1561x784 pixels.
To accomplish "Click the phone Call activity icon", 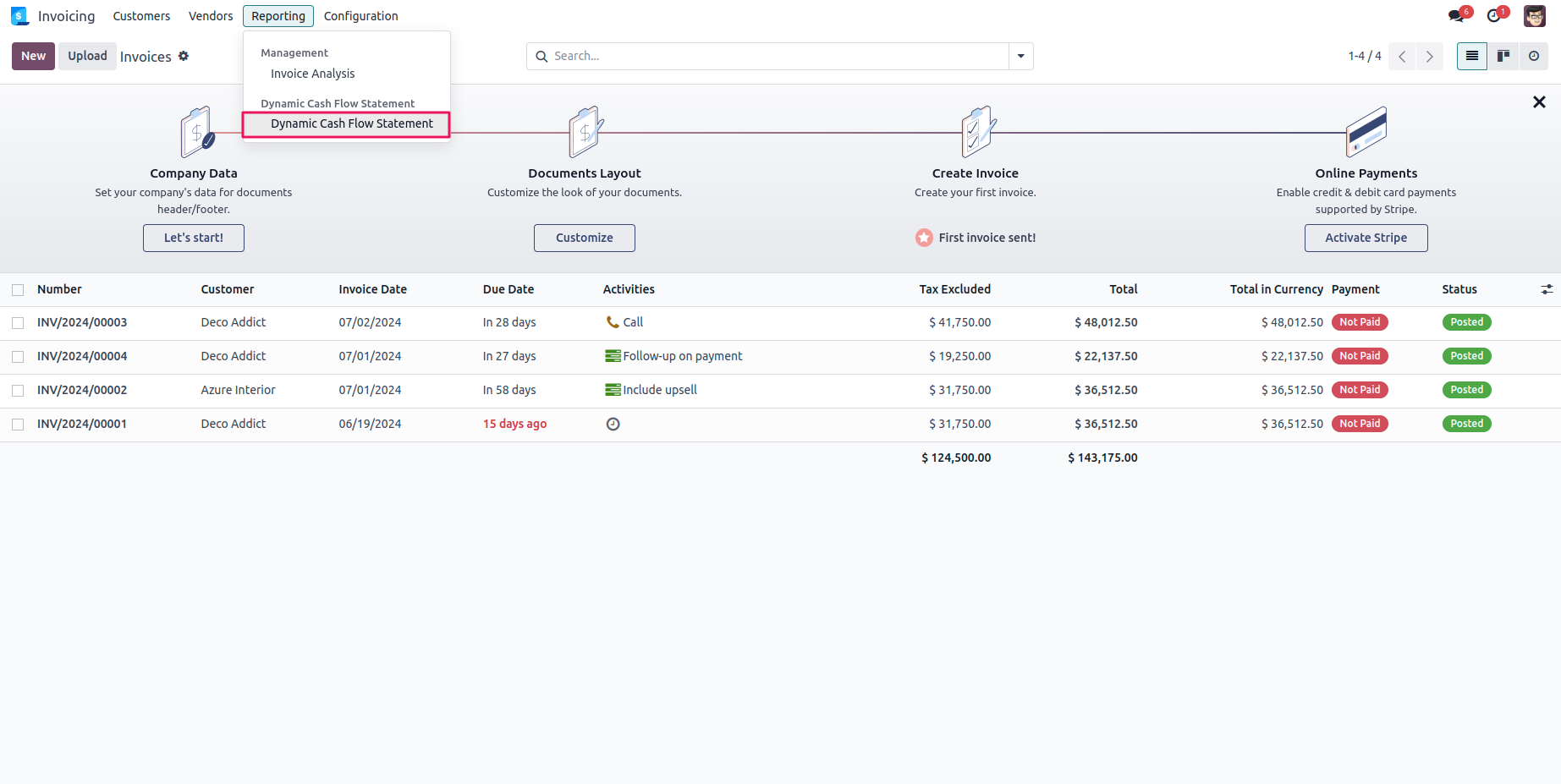I will (x=613, y=322).
